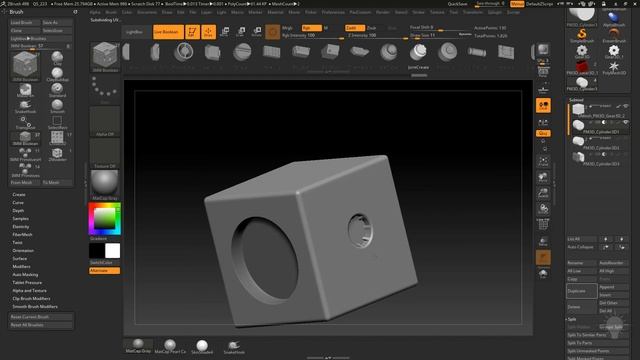
Task: Open the Zplugin menu
Action: pyautogui.click(x=494, y=12)
